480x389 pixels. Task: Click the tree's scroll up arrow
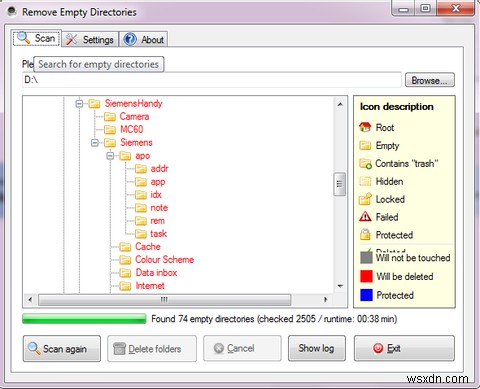(340, 104)
